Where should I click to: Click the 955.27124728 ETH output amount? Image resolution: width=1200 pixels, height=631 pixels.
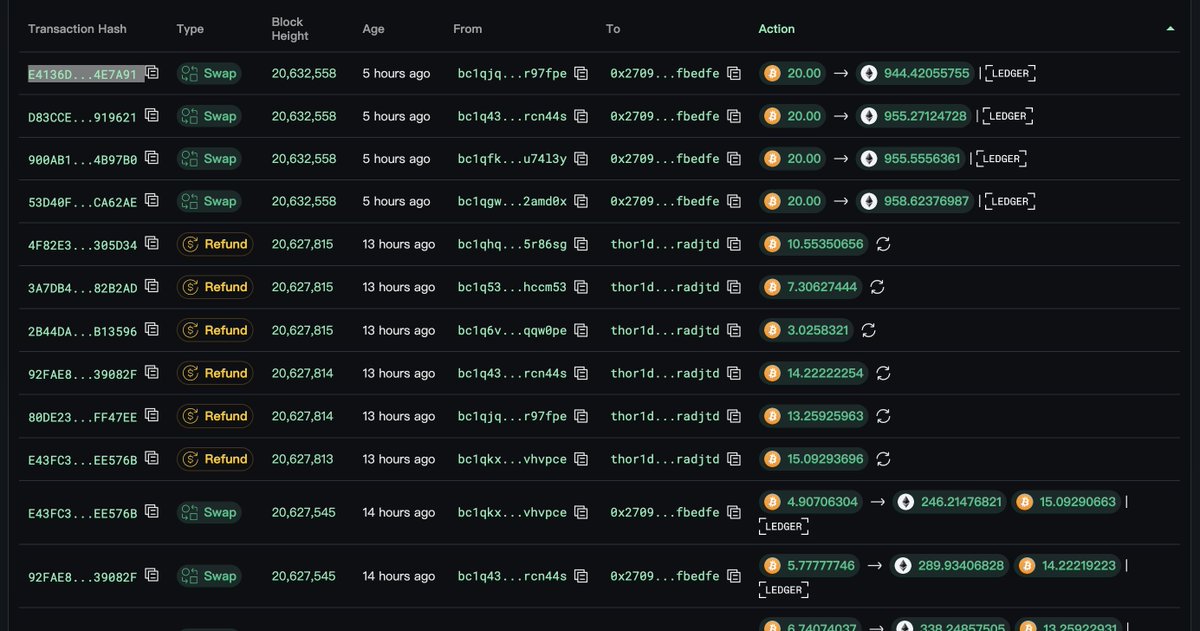tap(913, 116)
